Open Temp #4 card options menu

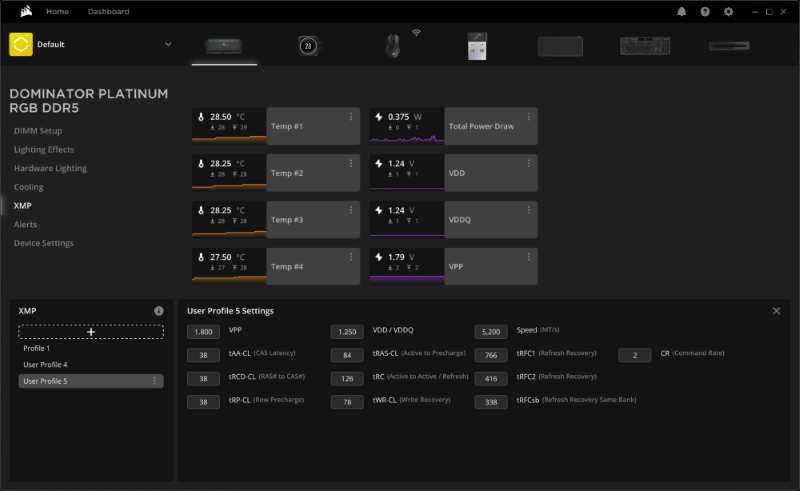point(351,257)
